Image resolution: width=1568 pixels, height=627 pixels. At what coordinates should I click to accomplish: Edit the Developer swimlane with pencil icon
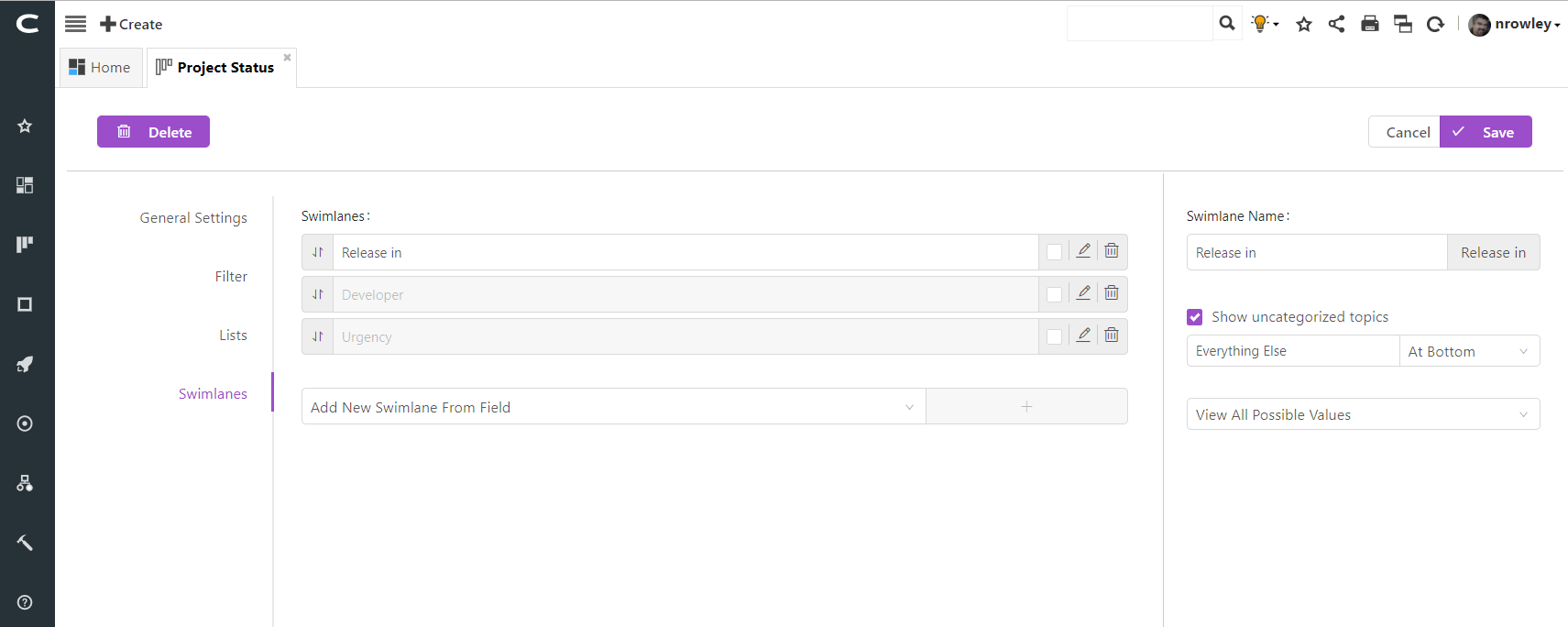point(1083,293)
